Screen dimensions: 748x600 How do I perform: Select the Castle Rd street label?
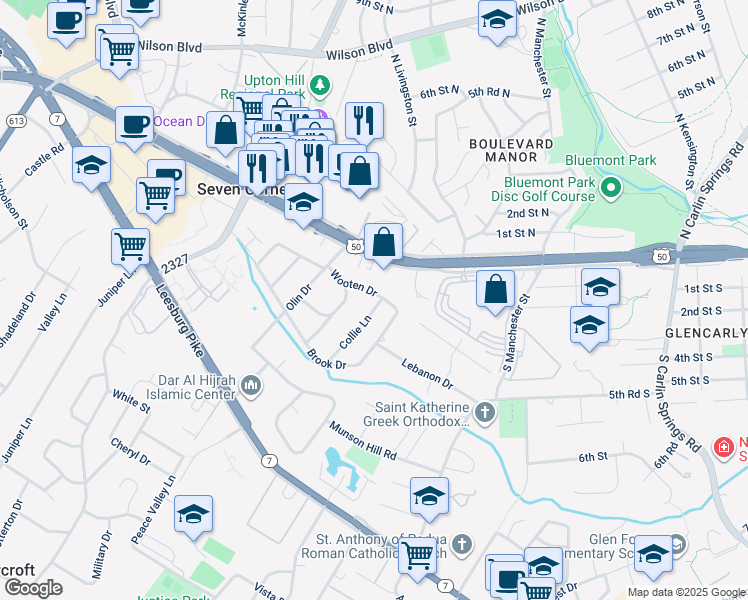(x=44, y=160)
